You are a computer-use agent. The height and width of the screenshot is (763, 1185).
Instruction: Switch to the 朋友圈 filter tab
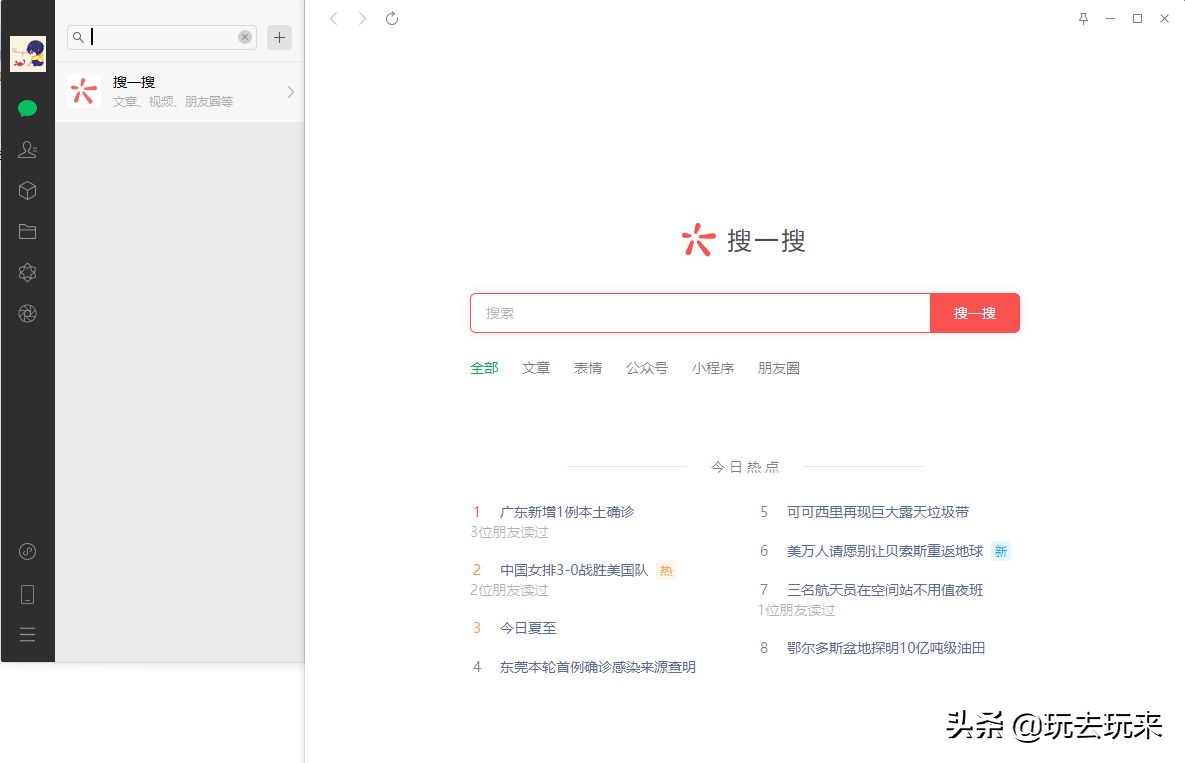pyautogui.click(x=779, y=368)
